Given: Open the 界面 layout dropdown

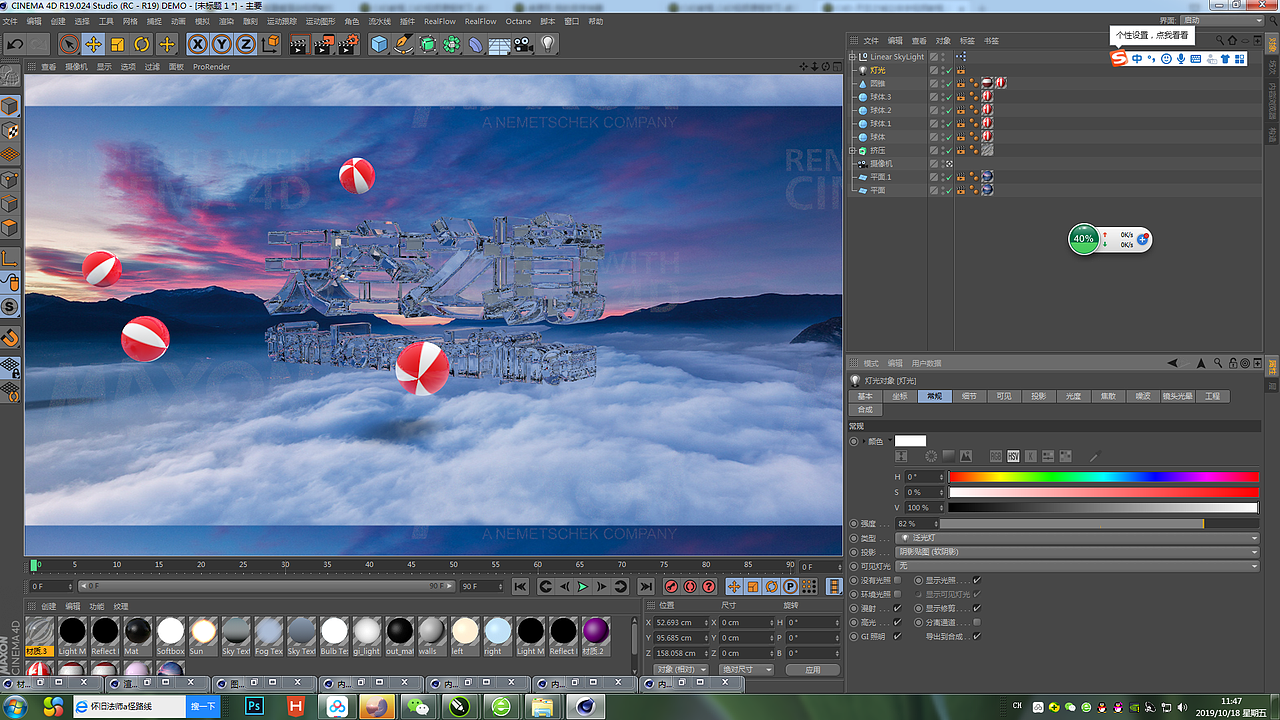Looking at the screenshot, I should coord(1220,20).
